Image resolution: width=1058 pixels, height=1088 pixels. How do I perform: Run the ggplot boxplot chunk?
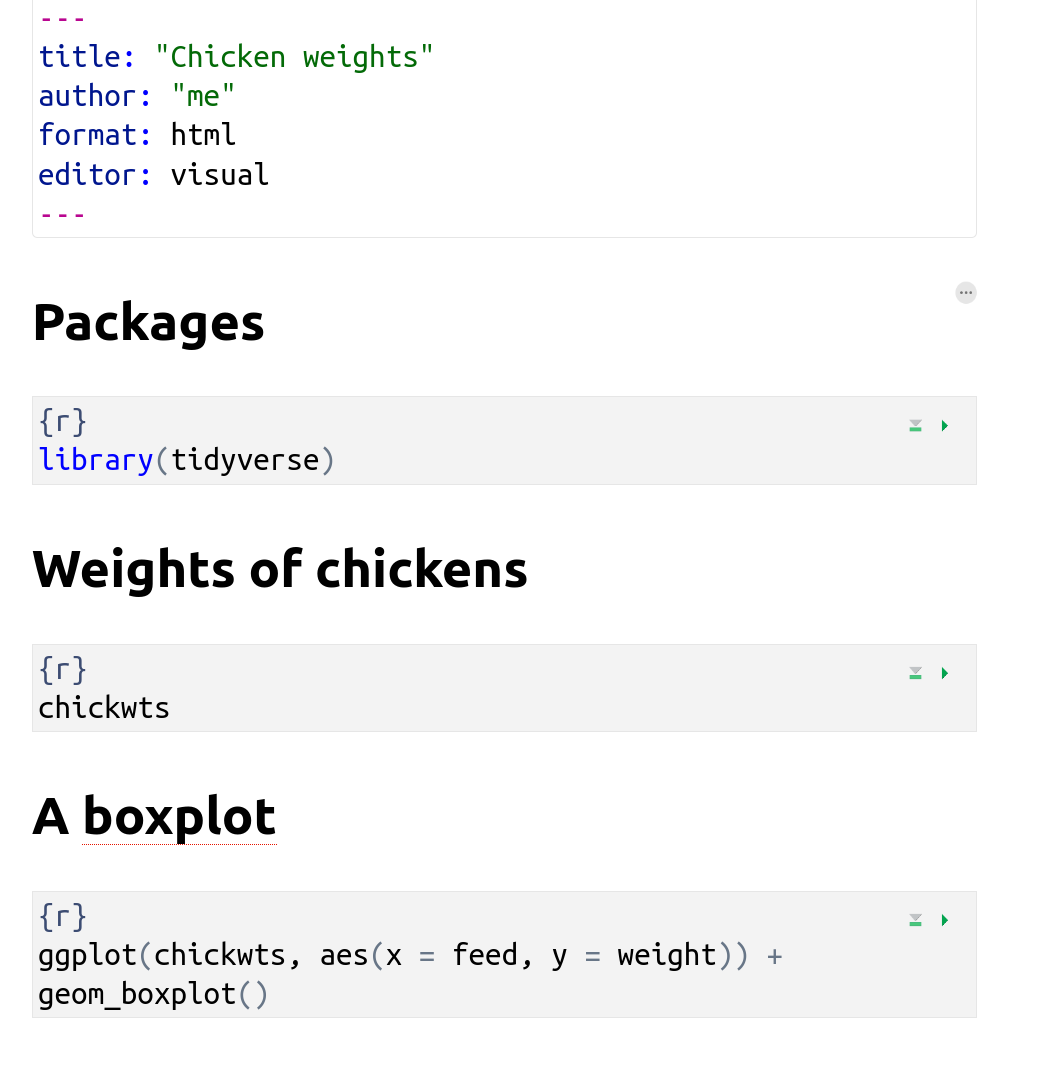945,920
